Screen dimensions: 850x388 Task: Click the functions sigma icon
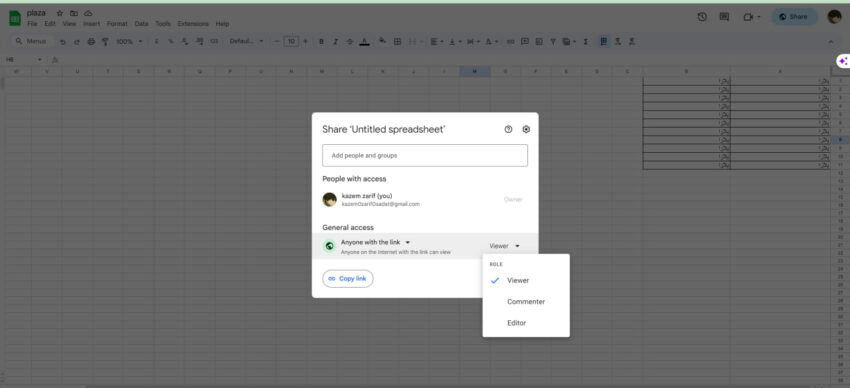click(x=585, y=42)
